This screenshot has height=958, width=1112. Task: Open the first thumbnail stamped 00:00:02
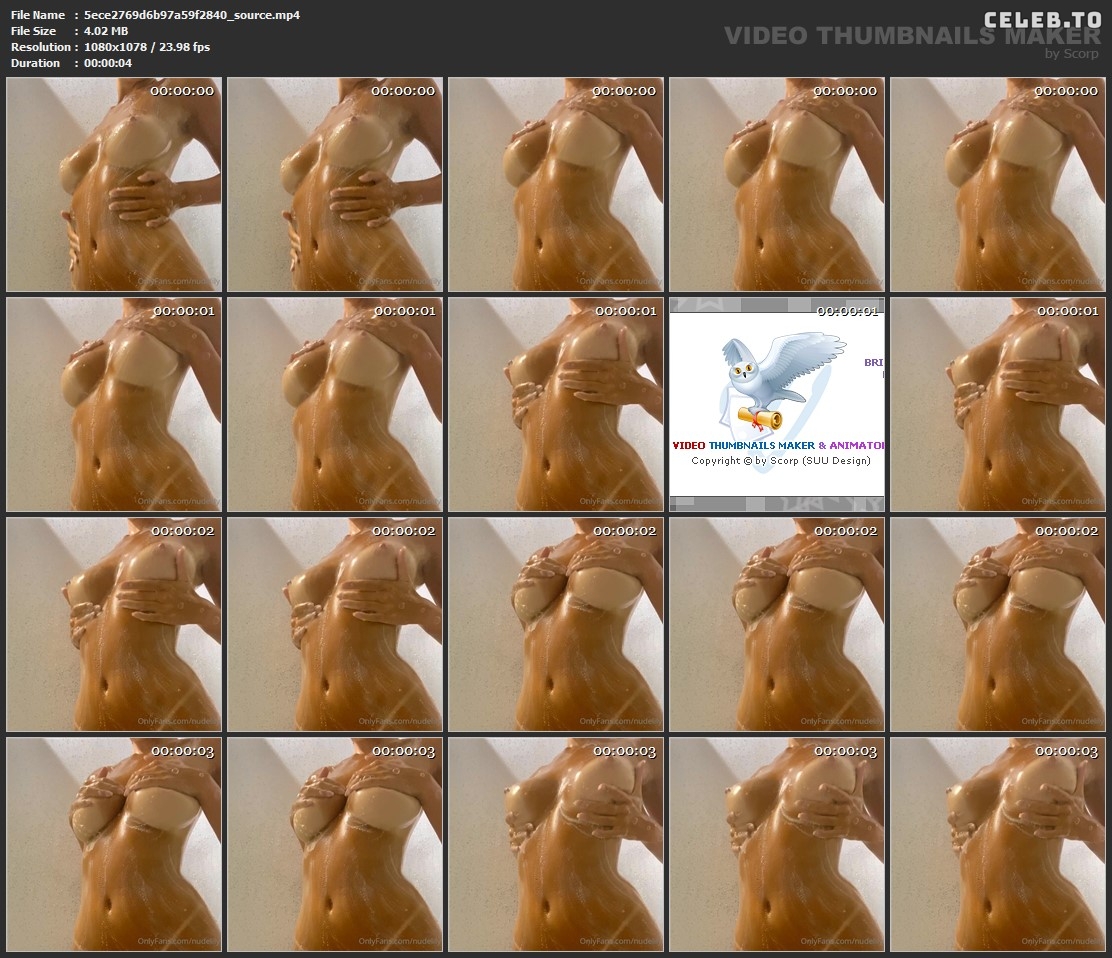(114, 625)
